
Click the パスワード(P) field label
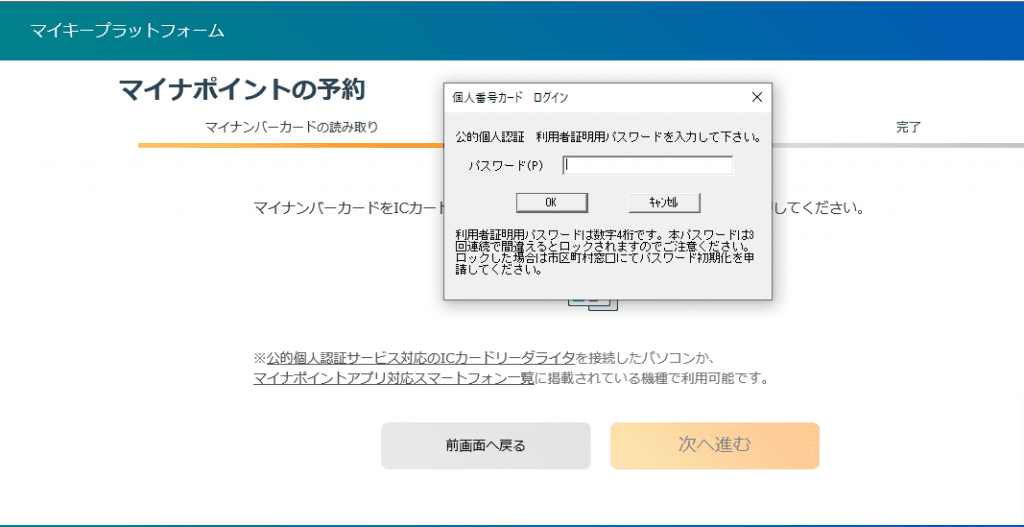506,166
